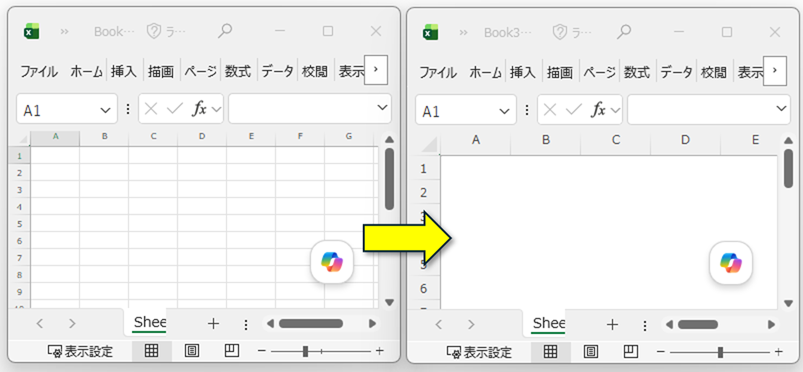
Task: Open ファイル tab in left window
Action: click(39, 72)
